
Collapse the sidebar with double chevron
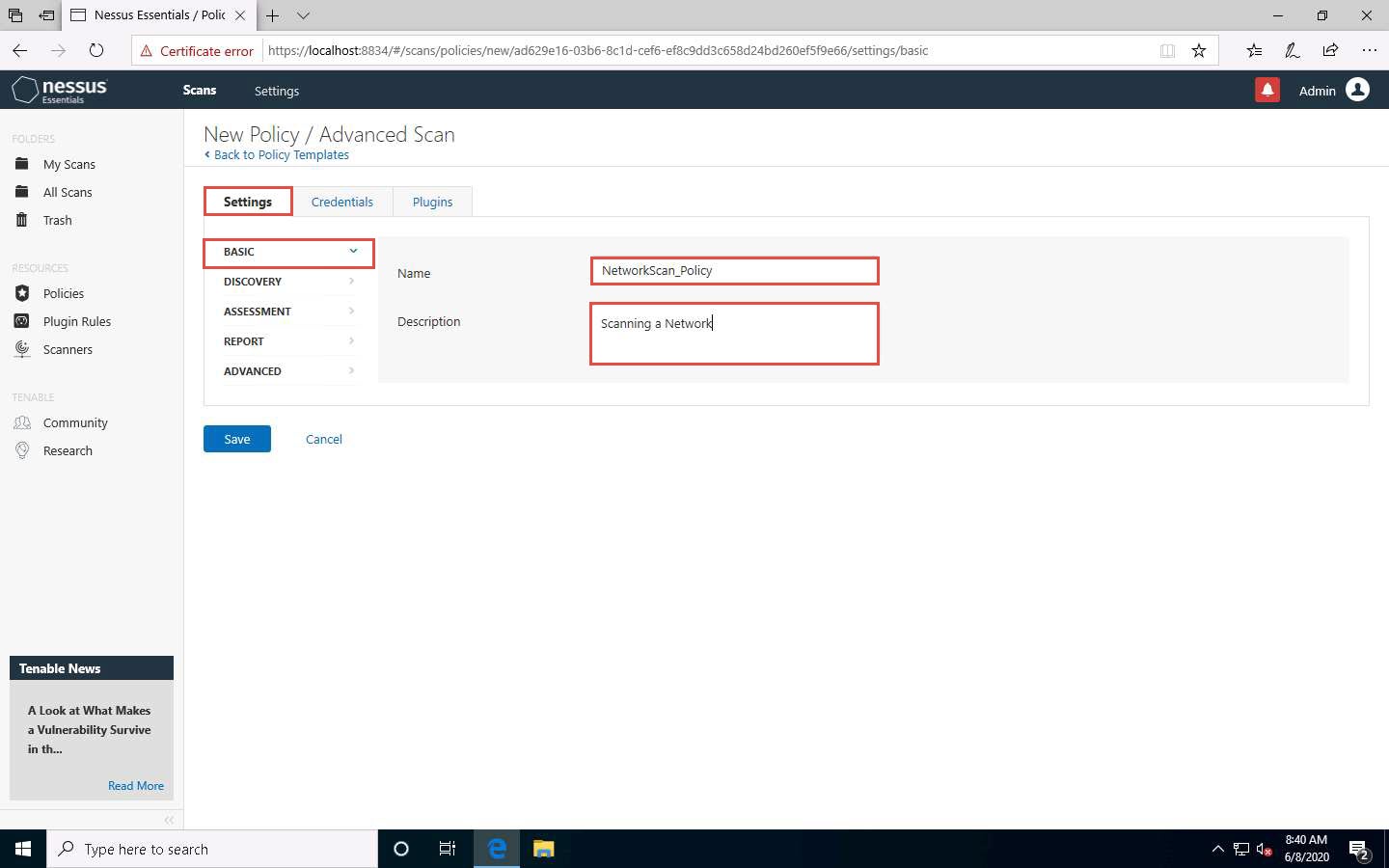169,820
